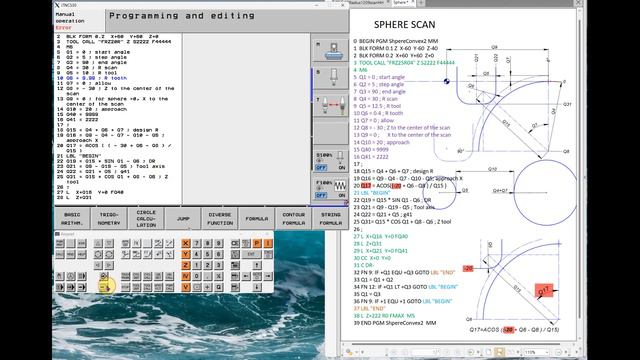Select the FORMULA softkey
Image resolution: width=640 pixels, height=360 pixels.
pos(257,219)
